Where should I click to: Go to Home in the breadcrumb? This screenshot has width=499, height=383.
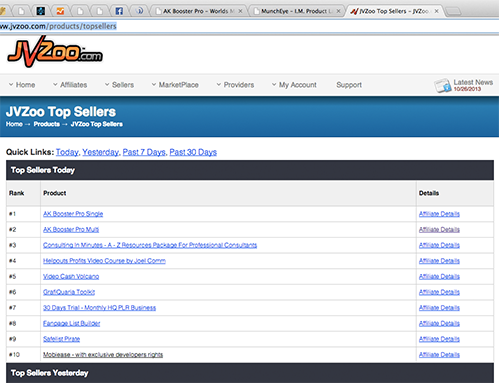(x=14, y=124)
